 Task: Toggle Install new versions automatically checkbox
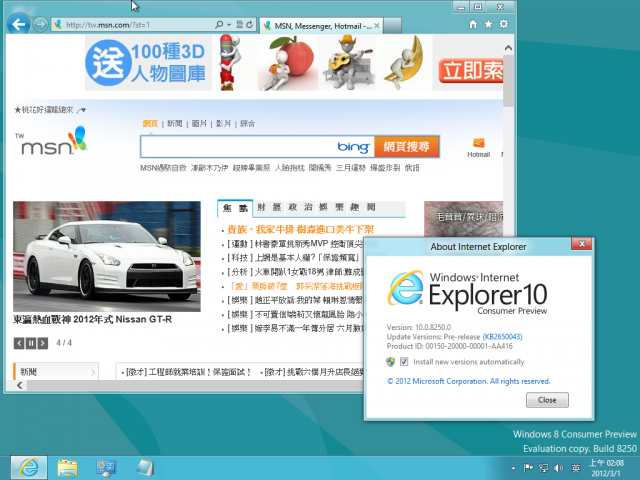click(x=404, y=362)
